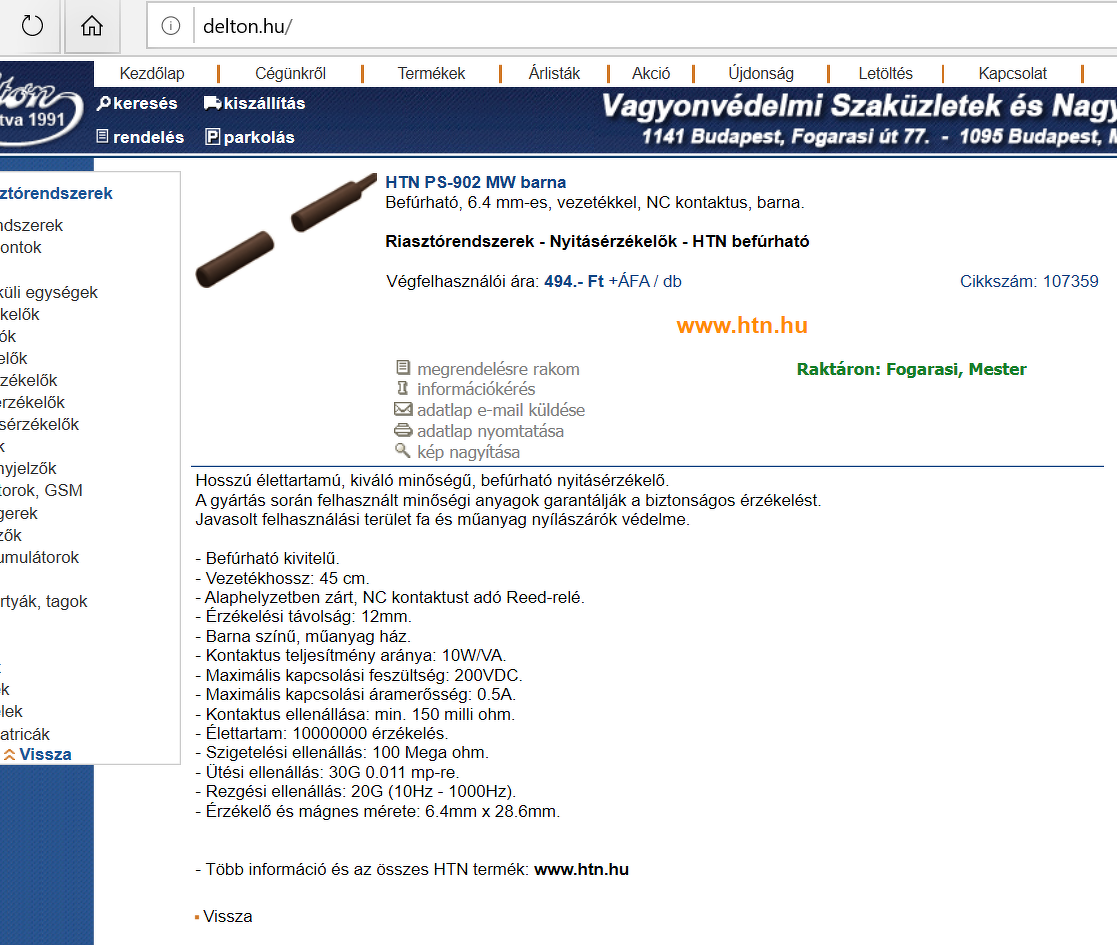Viewport: 1117px width, 945px height.
Task: Click the P parking icon
Action: tap(212, 136)
